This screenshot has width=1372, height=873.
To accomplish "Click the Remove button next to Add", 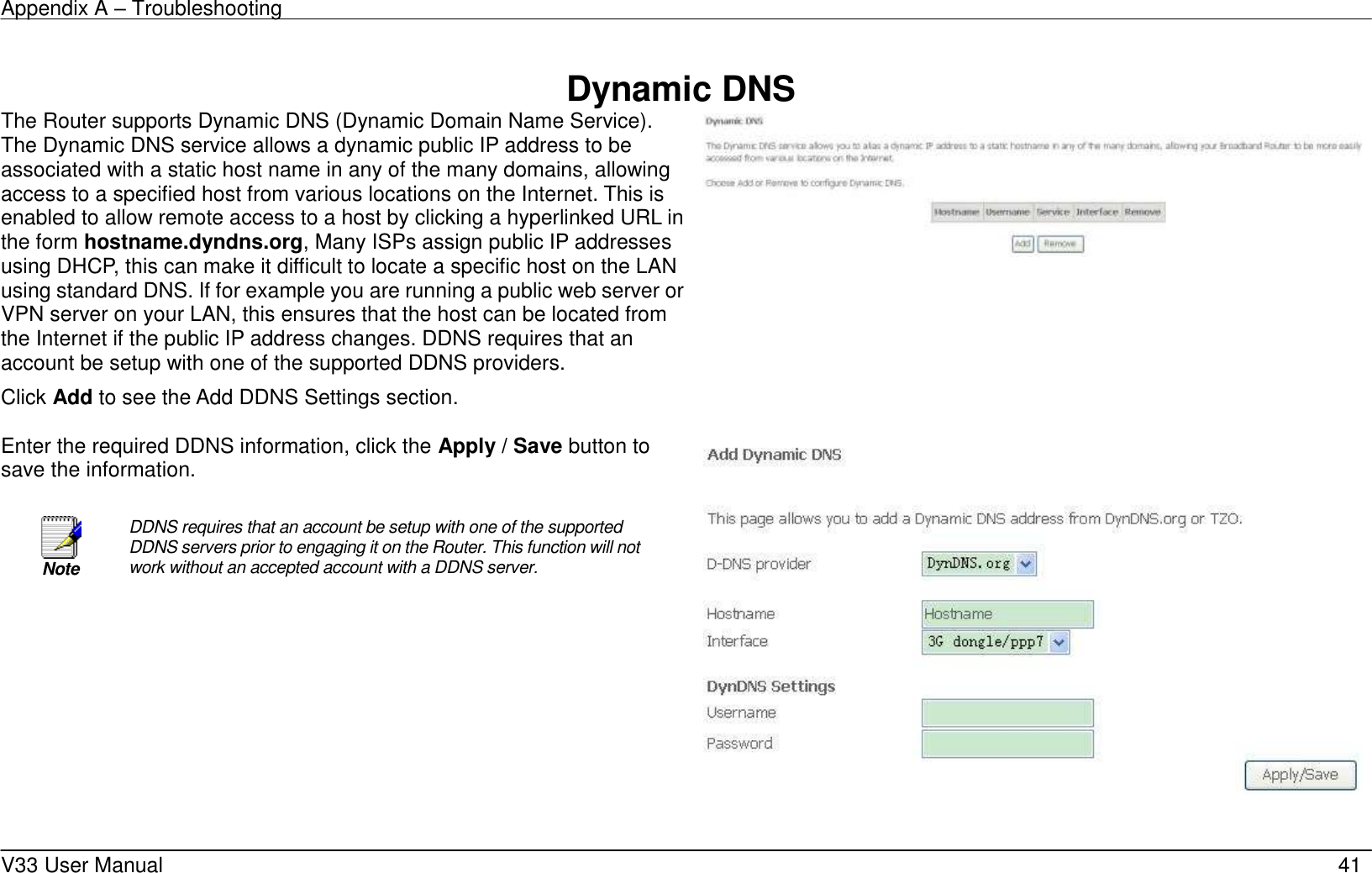I will click(x=1060, y=244).
